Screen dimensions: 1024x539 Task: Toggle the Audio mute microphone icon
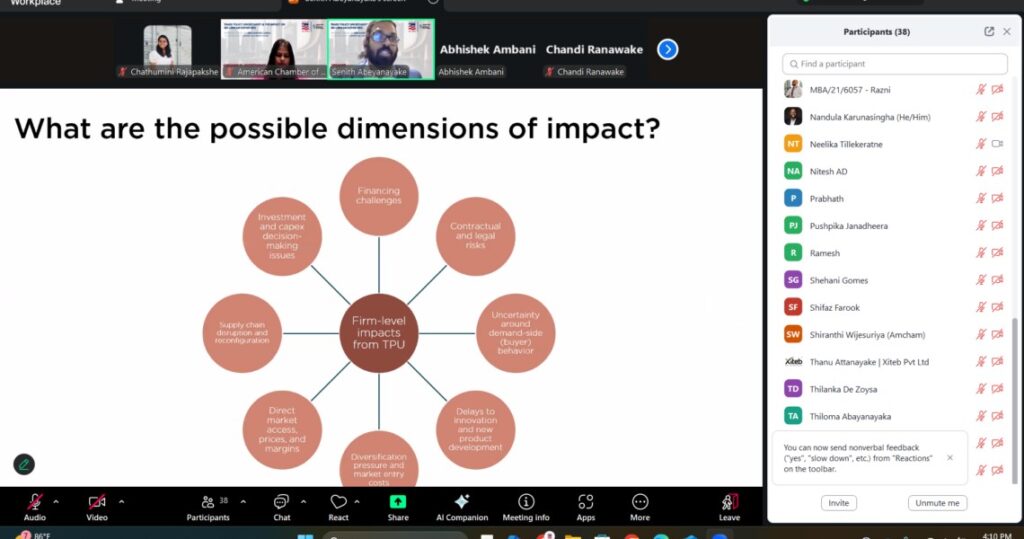coord(35,502)
